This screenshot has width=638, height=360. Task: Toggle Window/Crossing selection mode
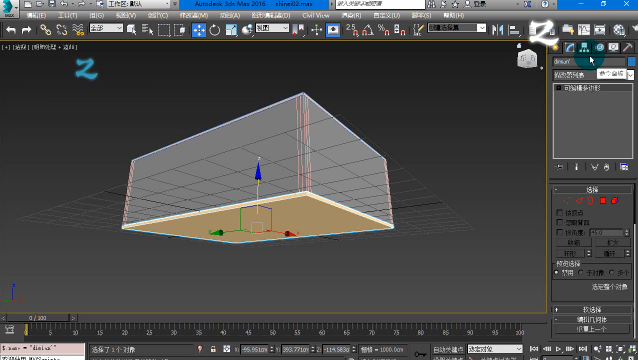click(179, 30)
